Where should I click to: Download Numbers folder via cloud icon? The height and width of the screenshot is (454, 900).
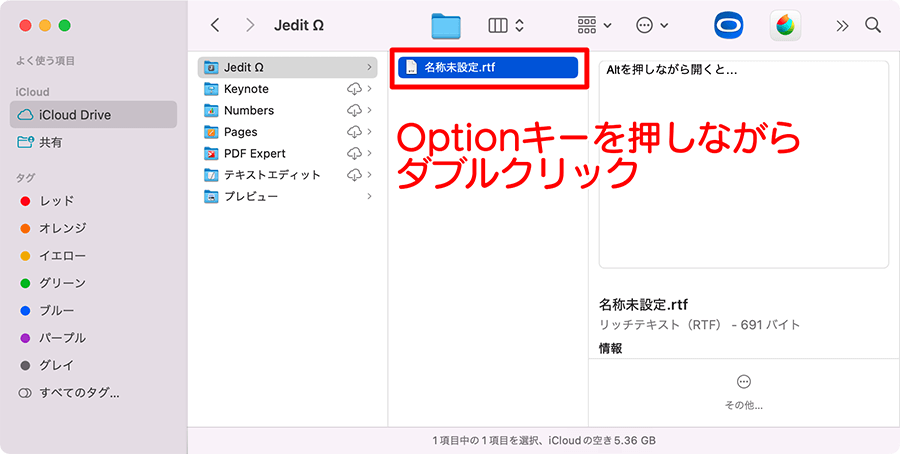click(x=355, y=110)
